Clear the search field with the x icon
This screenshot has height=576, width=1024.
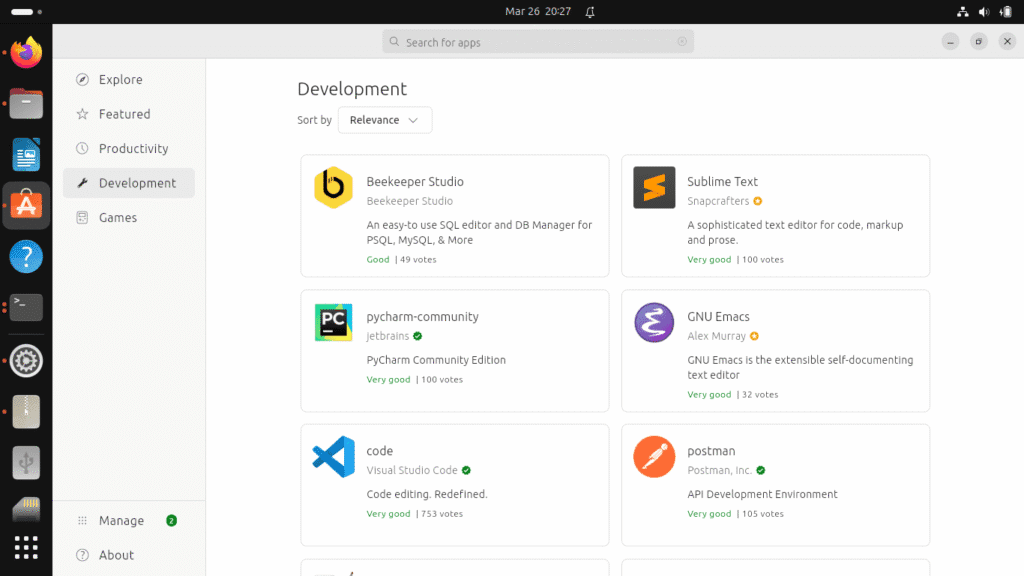click(682, 42)
